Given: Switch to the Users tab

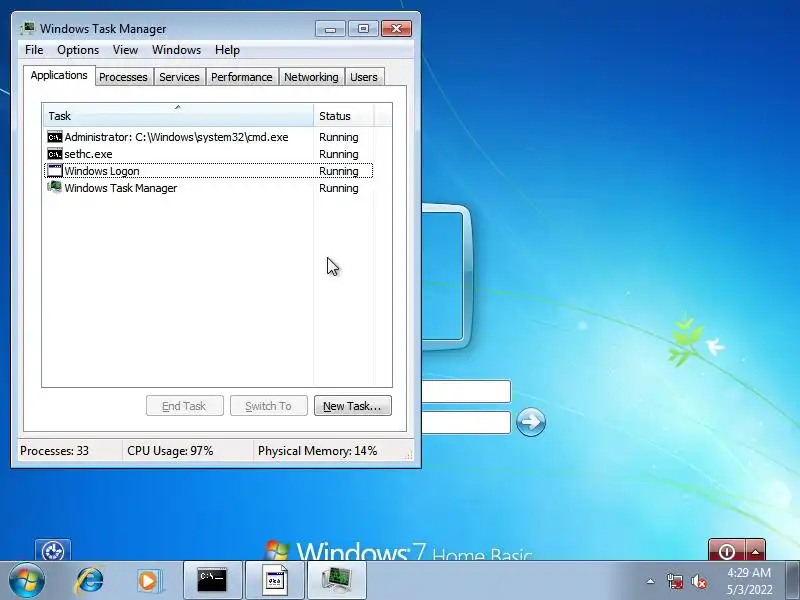Looking at the screenshot, I should pos(364,77).
